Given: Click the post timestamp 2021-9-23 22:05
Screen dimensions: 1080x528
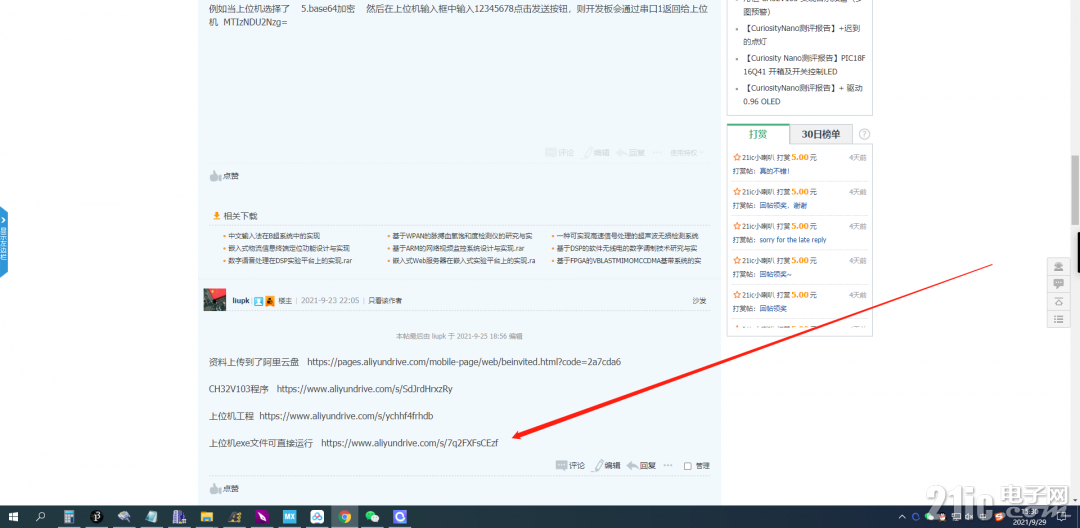Looking at the screenshot, I should [x=330, y=301].
